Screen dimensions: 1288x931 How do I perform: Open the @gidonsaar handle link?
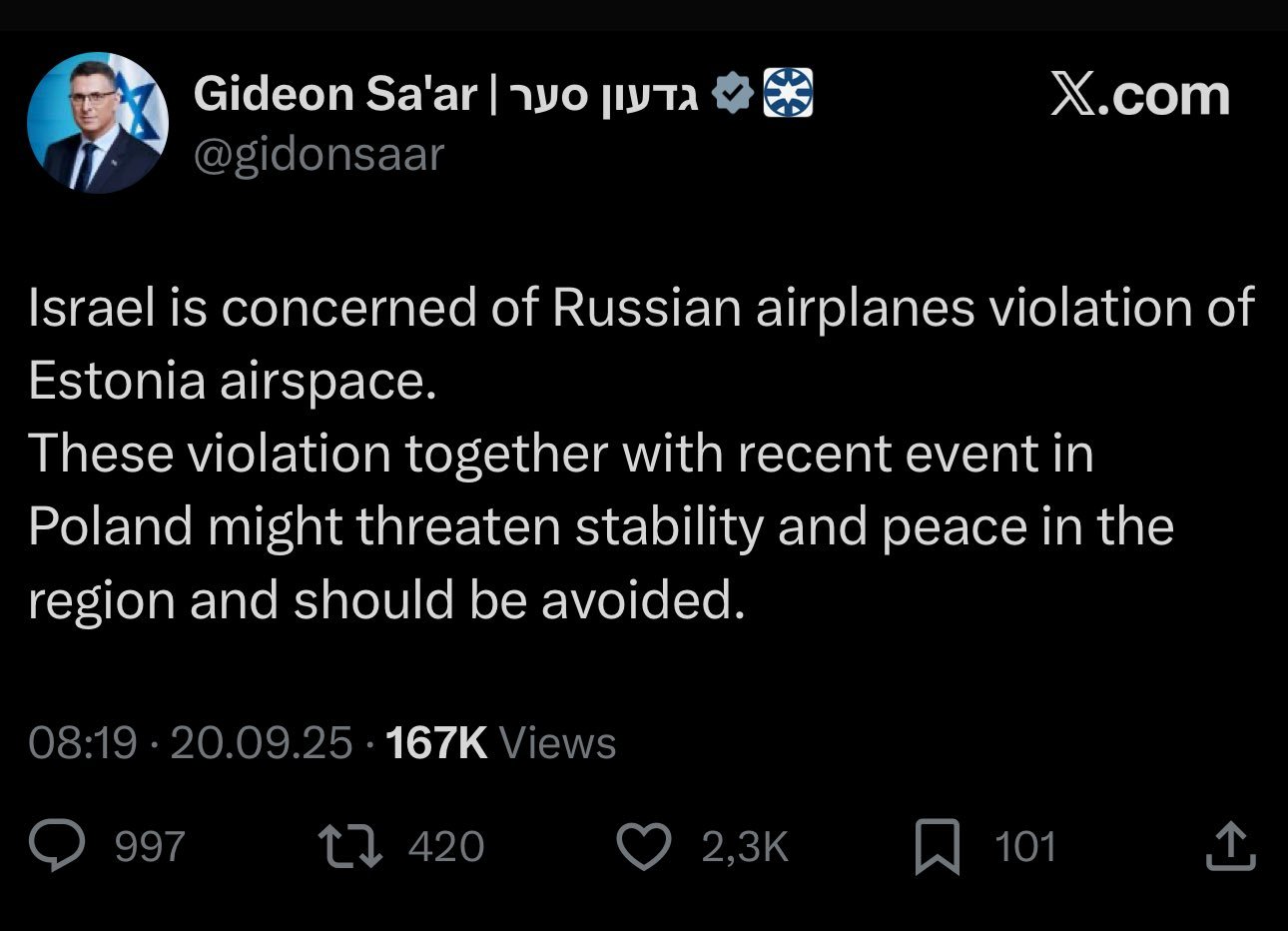(x=318, y=155)
